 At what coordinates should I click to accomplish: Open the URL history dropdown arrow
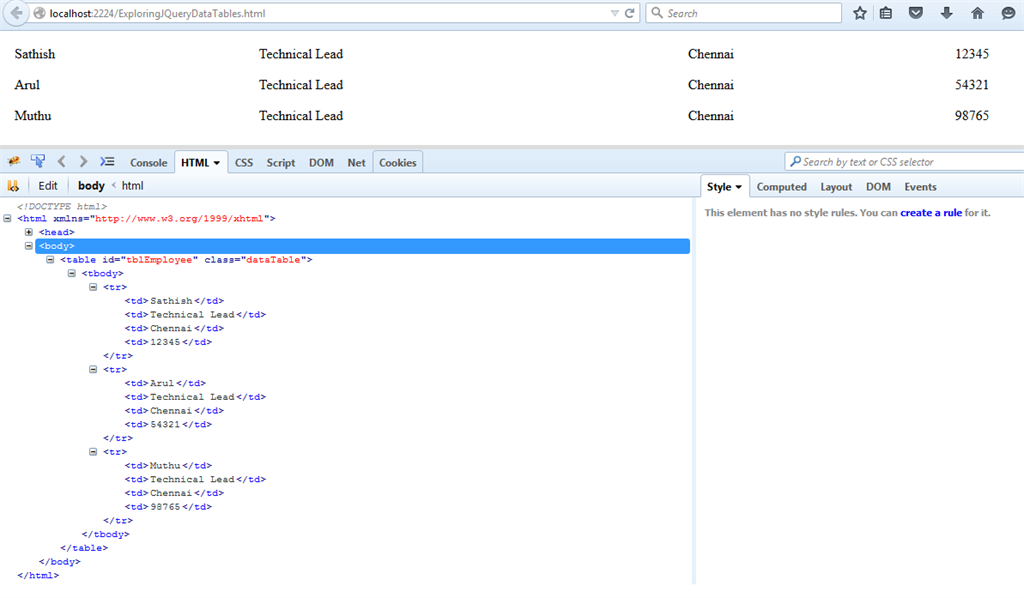click(615, 13)
